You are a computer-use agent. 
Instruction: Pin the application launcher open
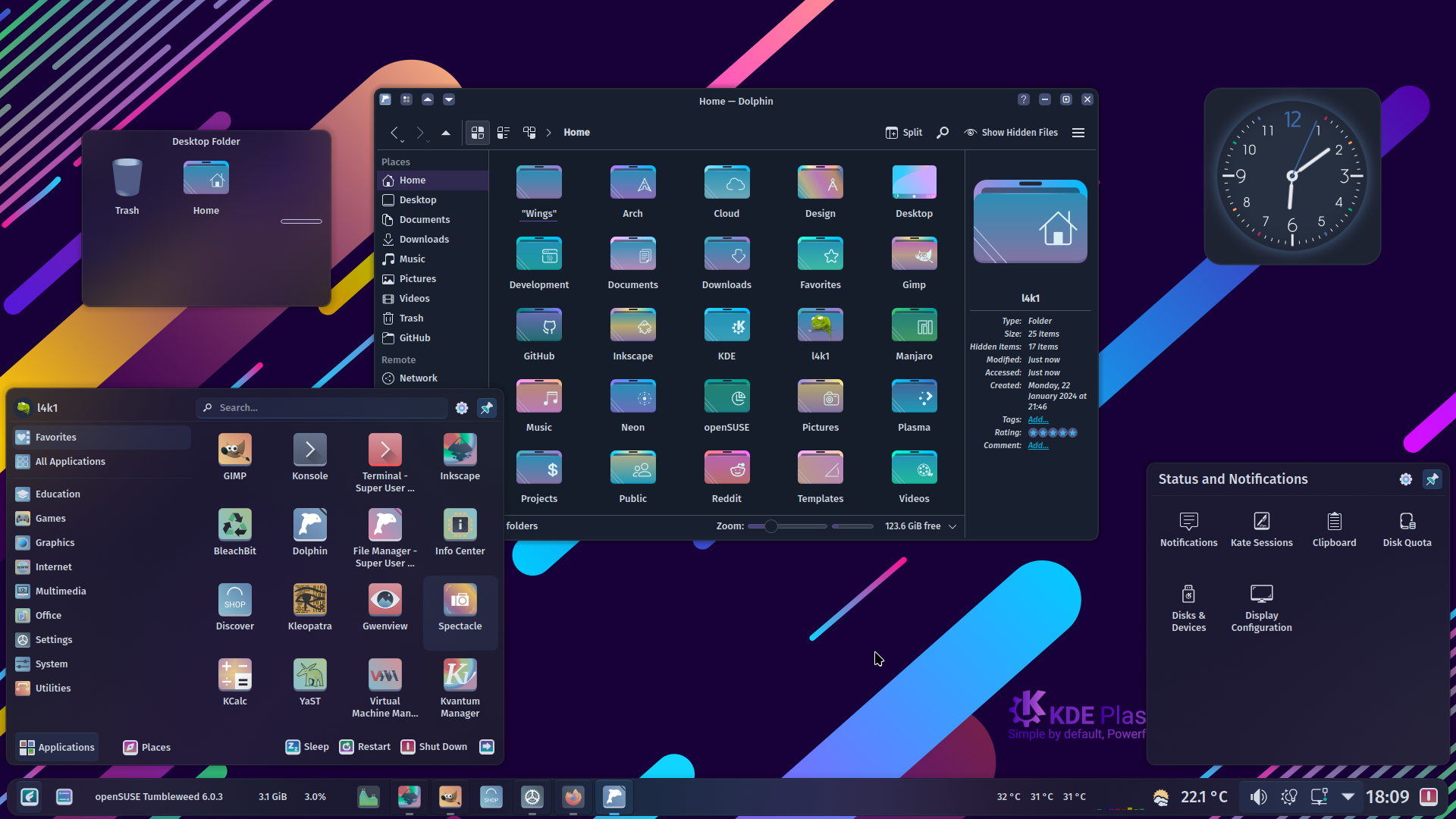click(x=486, y=408)
